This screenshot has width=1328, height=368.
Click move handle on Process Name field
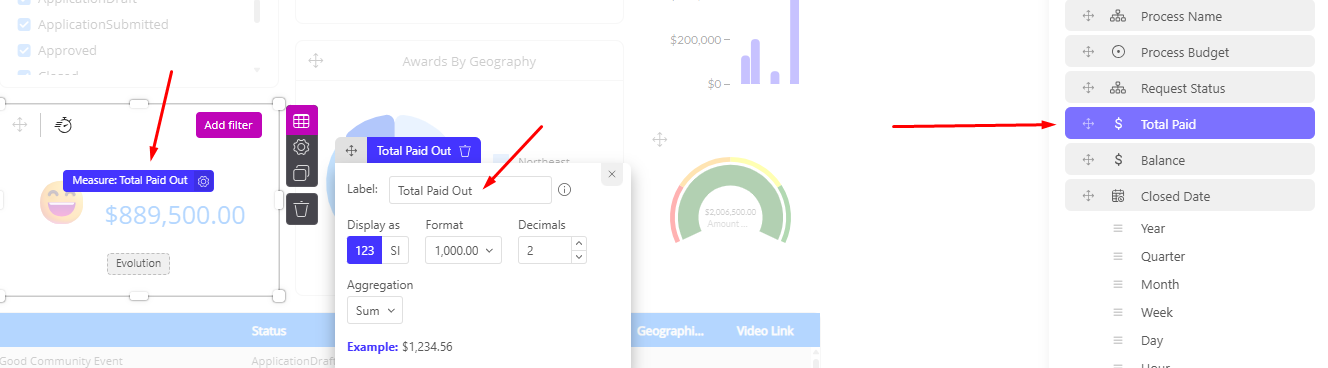1088,16
